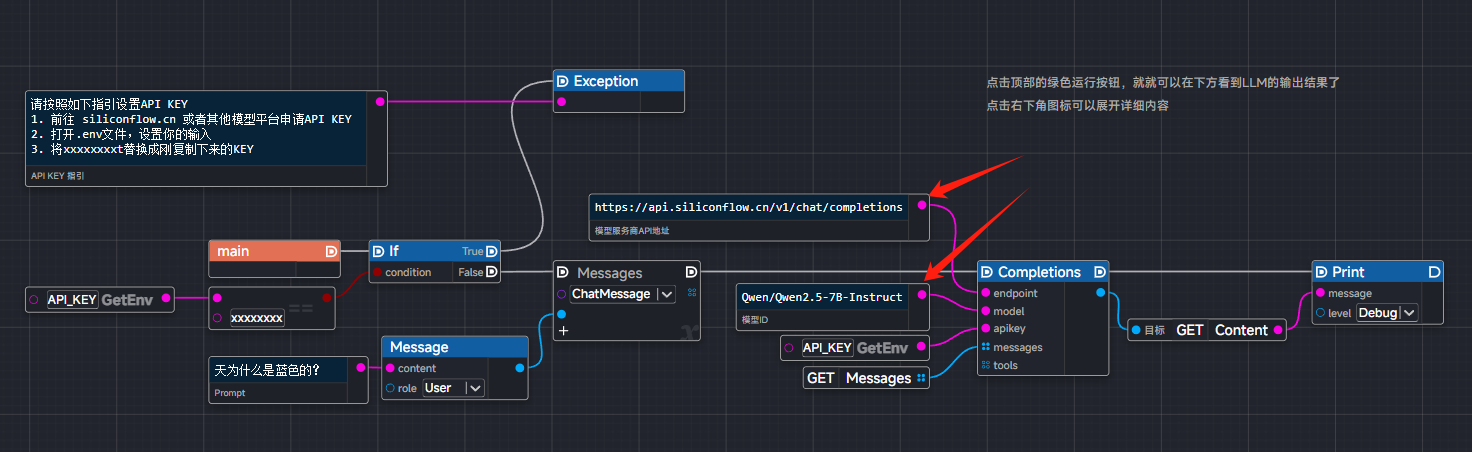Viewport: 1472px width, 452px height.
Task: Click the messages port icon on Completions
Action: 986,347
